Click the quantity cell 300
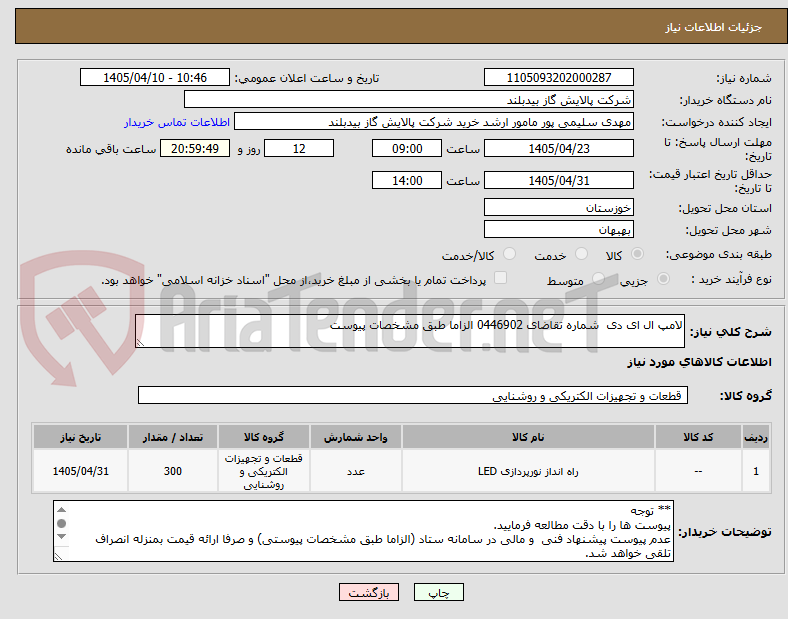The height and width of the screenshot is (619, 788). click(172, 471)
